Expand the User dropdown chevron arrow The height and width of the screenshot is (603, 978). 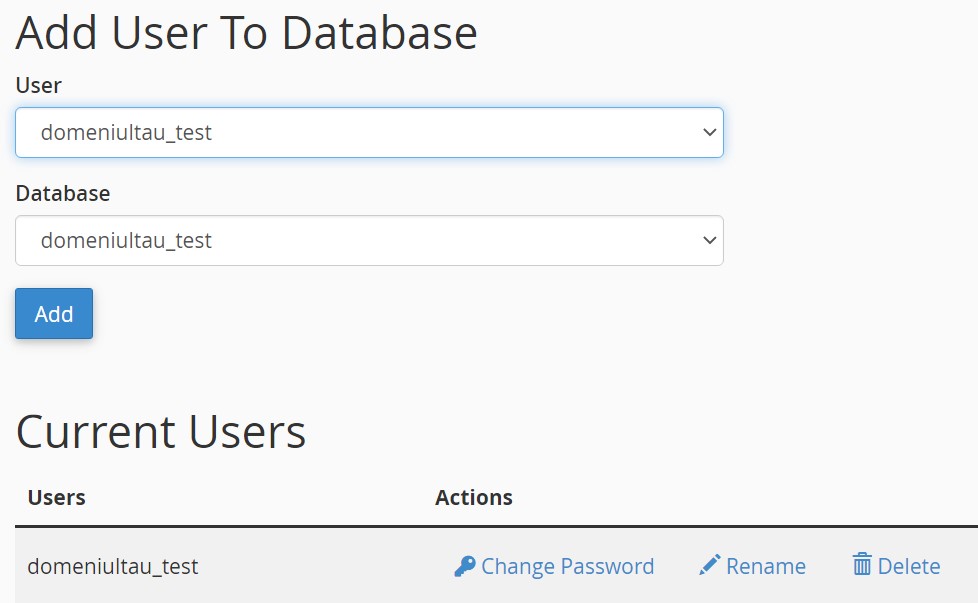click(x=709, y=132)
